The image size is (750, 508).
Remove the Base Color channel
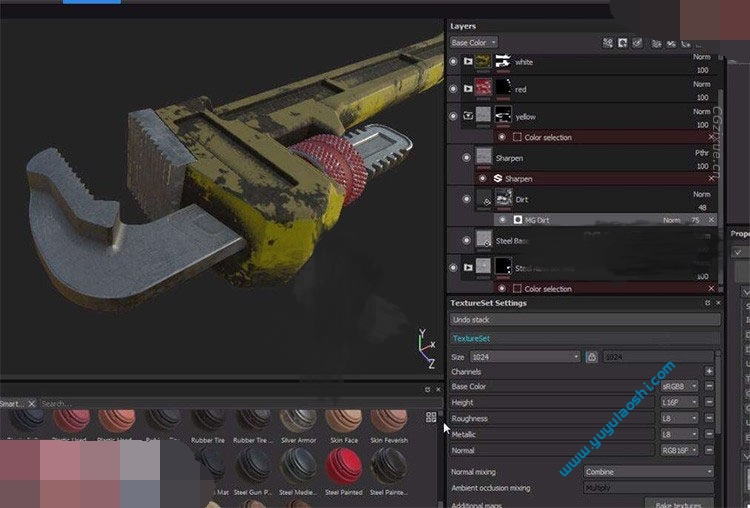coord(709,386)
